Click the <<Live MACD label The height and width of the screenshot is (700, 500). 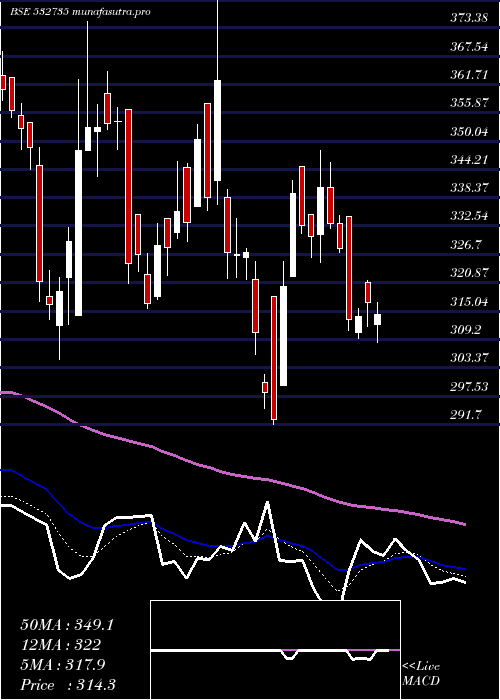click(421, 674)
